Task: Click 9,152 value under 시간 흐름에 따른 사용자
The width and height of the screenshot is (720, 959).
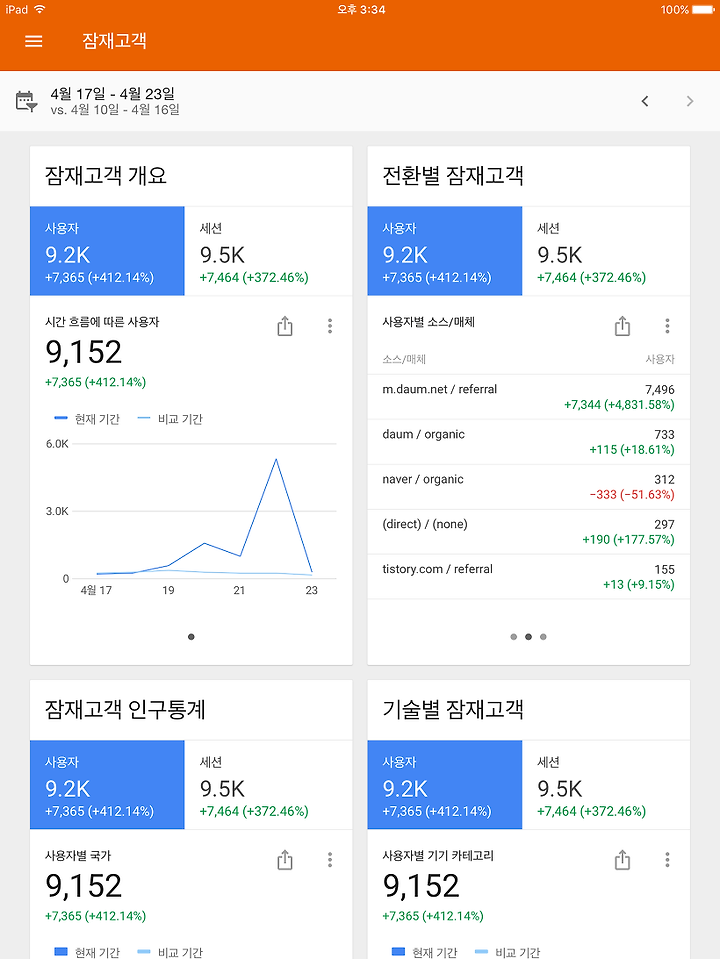Action: tap(84, 352)
